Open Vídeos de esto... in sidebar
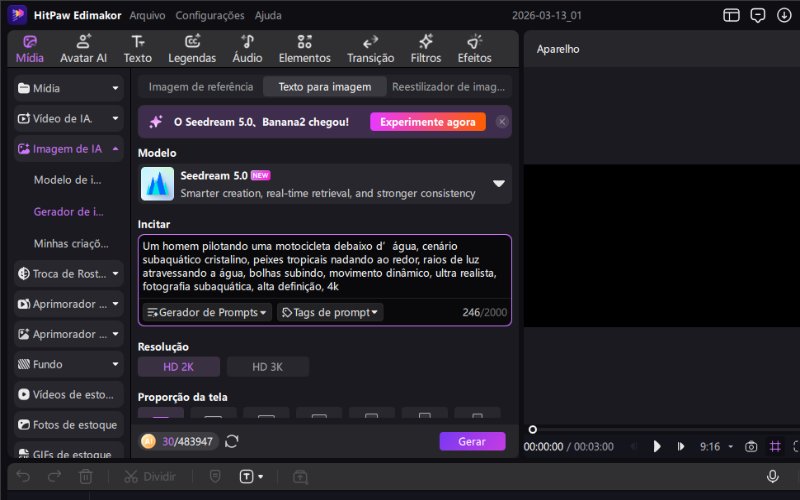 point(69,394)
